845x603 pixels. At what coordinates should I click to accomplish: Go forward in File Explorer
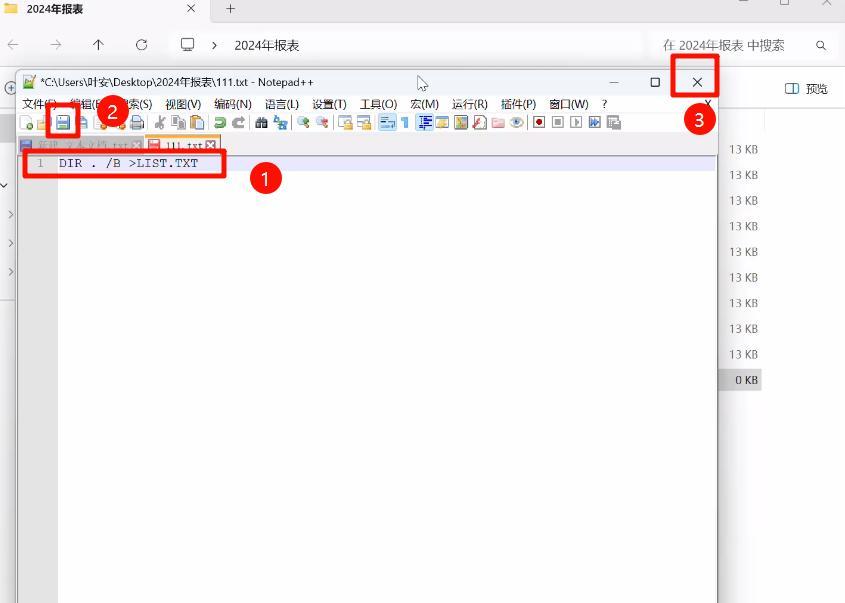click(x=56, y=45)
